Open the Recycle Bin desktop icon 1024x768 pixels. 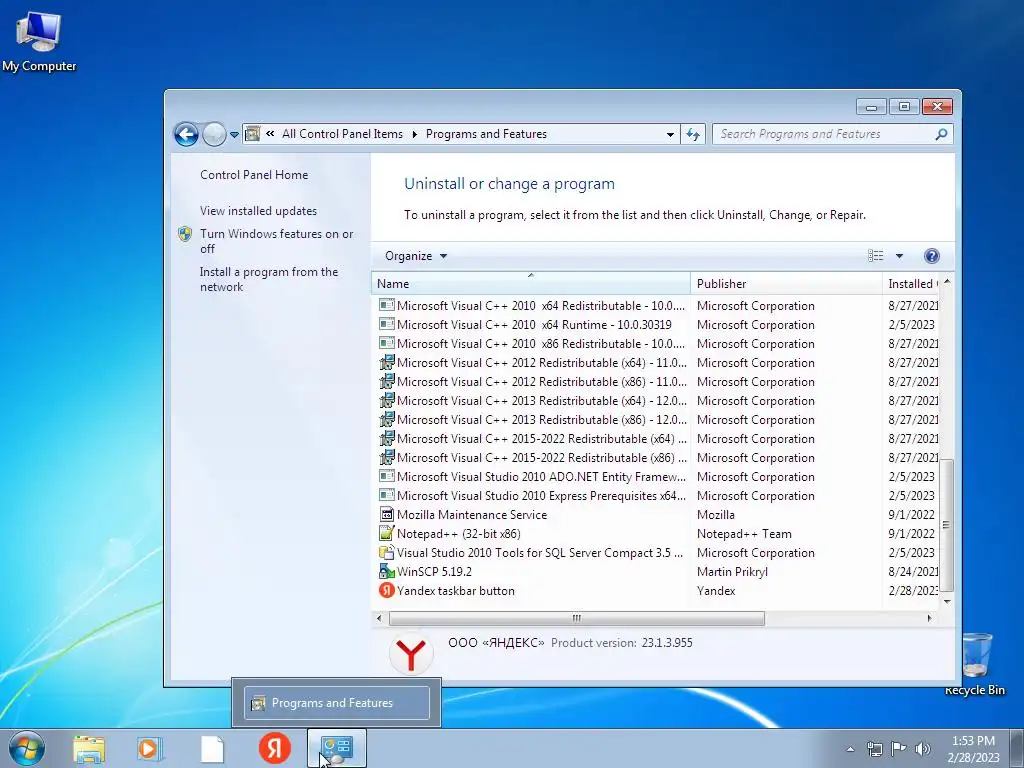pyautogui.click(x=975, y=663)
